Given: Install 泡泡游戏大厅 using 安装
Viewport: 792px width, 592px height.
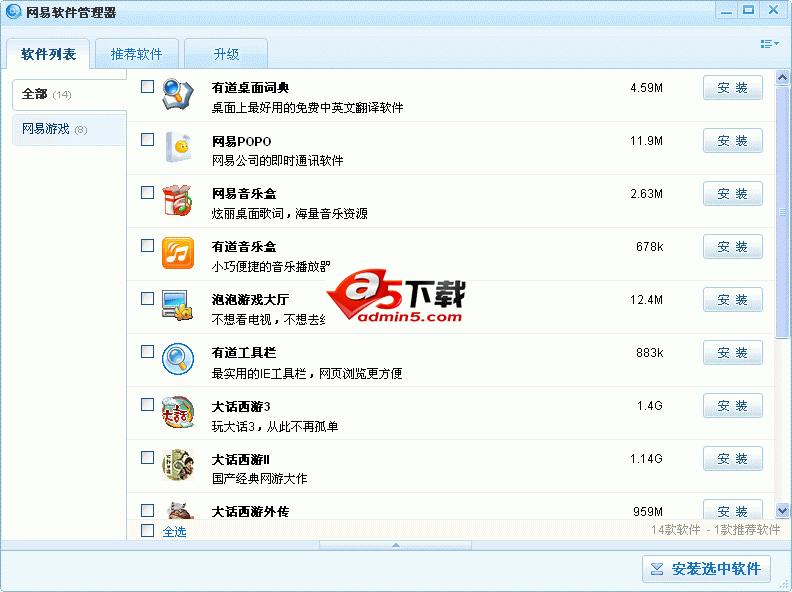Looking at the screenshot, I should click(x=732, y=300).
